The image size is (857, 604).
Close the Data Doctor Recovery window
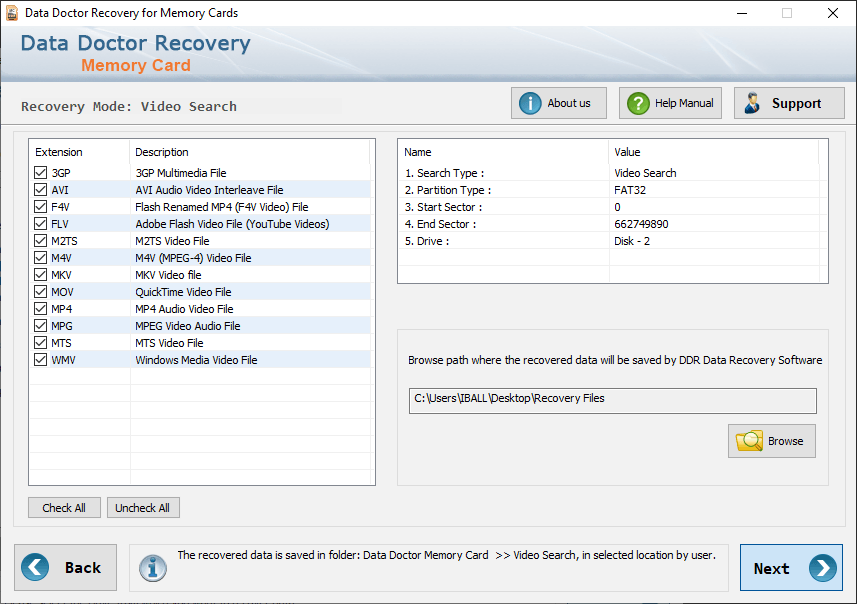[x=832, y=13]
